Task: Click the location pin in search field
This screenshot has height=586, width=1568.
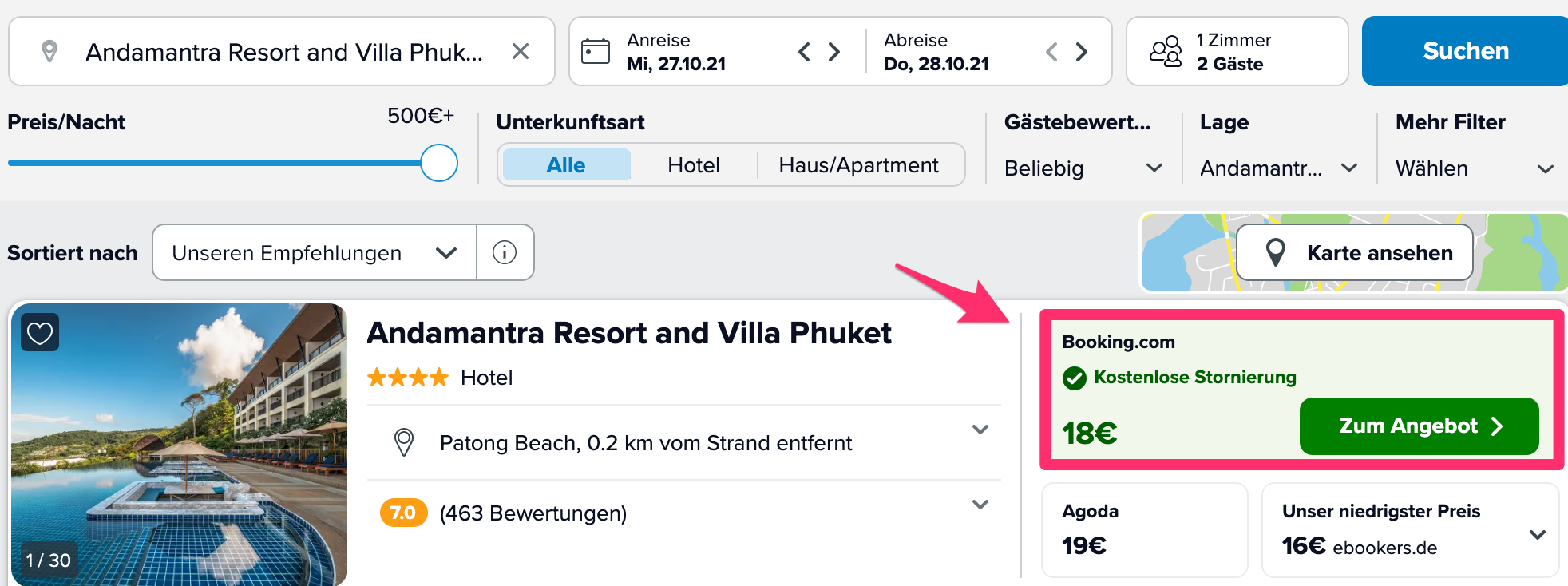Action: (x=49, y=51)
